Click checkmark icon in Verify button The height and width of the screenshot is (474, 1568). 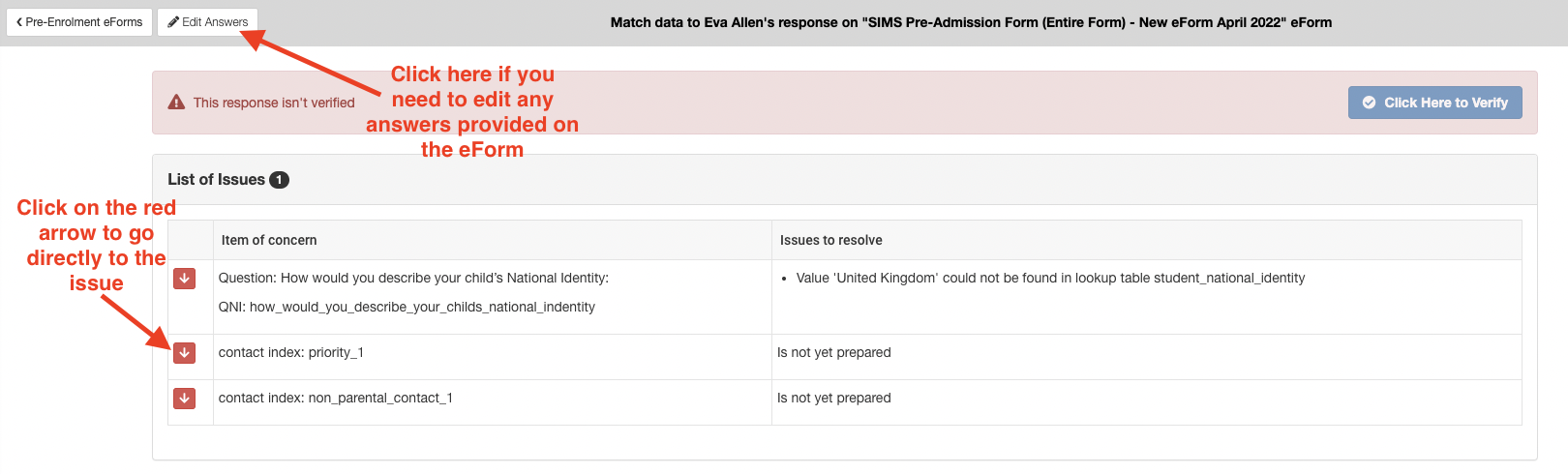click(1369, 103)
